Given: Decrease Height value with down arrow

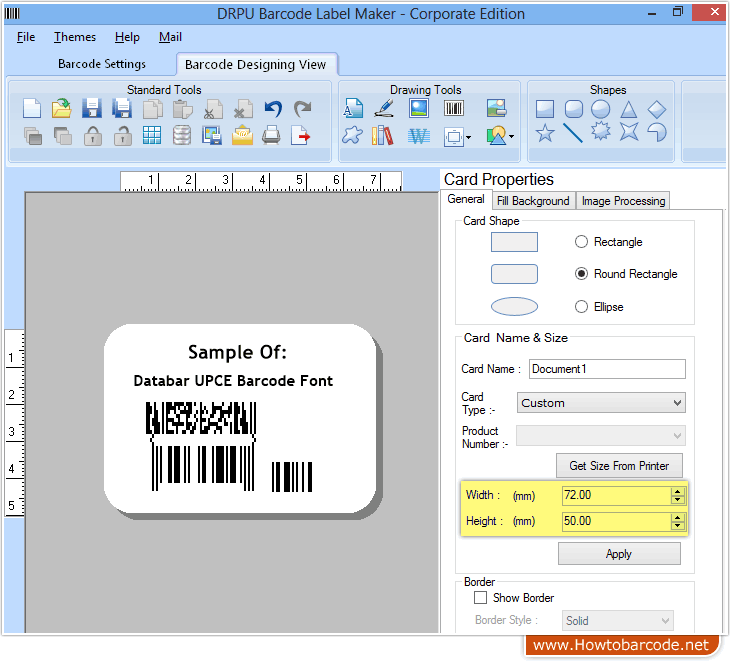Looking at the screenshot, I should pyautogui.click(x=678, y=526).
